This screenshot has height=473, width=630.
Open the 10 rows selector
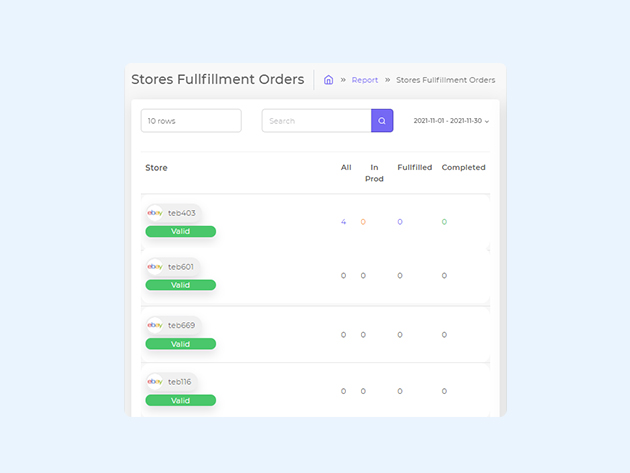[x=191, y=121]
